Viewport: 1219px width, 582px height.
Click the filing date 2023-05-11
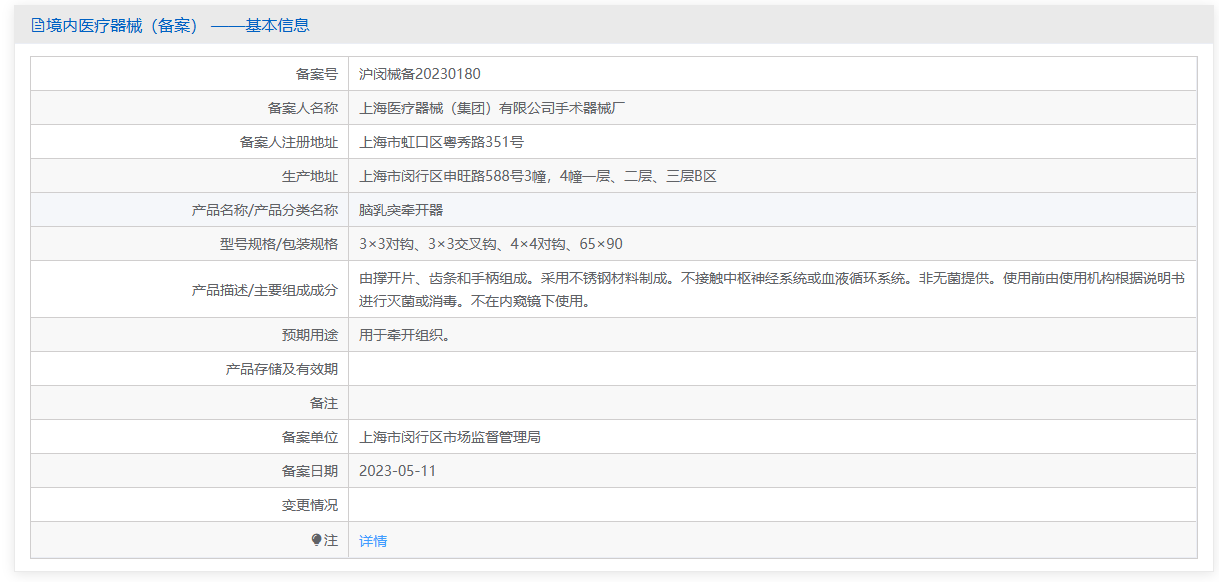(x=398, y=471)
